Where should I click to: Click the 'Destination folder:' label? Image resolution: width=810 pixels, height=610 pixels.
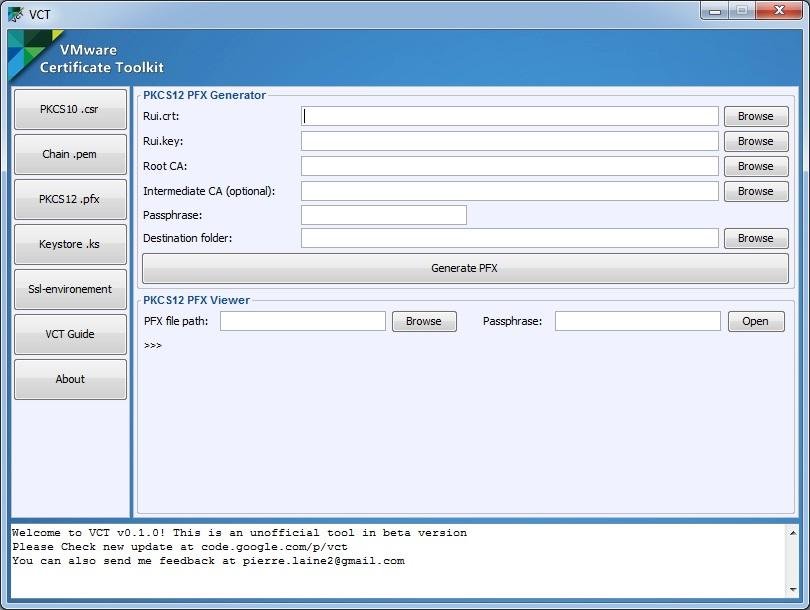(188, 238)
